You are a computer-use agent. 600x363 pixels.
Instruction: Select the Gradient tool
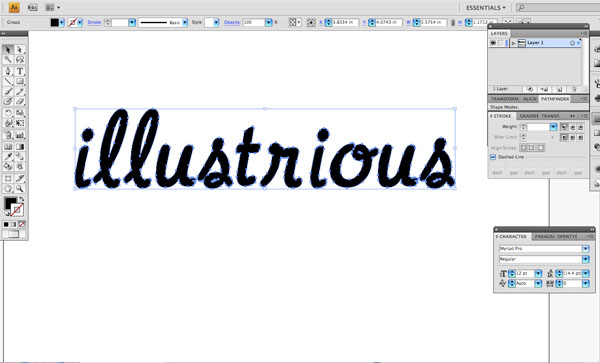point(20,147)
